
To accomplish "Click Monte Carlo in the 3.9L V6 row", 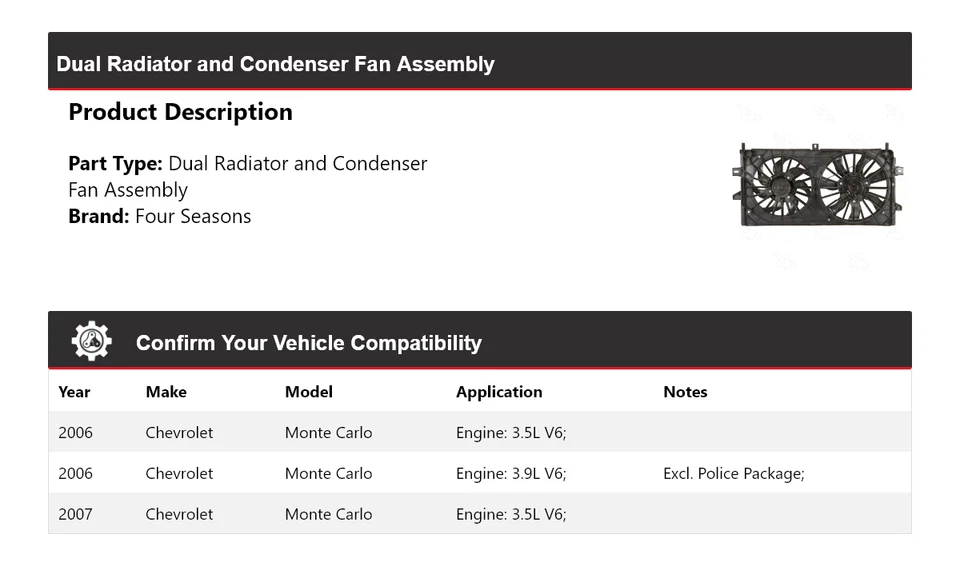I will pos(328,473).
